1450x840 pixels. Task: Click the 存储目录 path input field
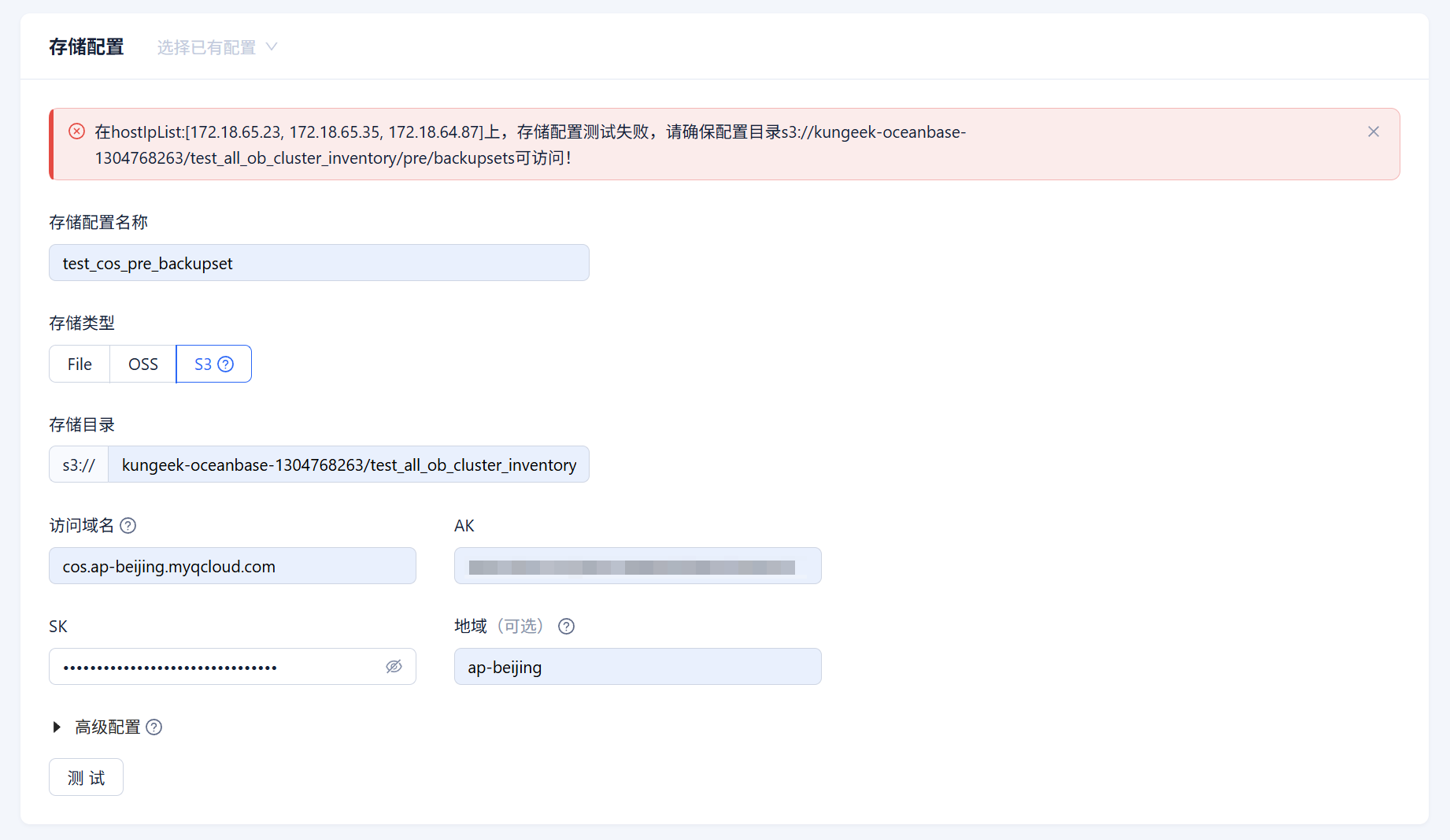348,464
